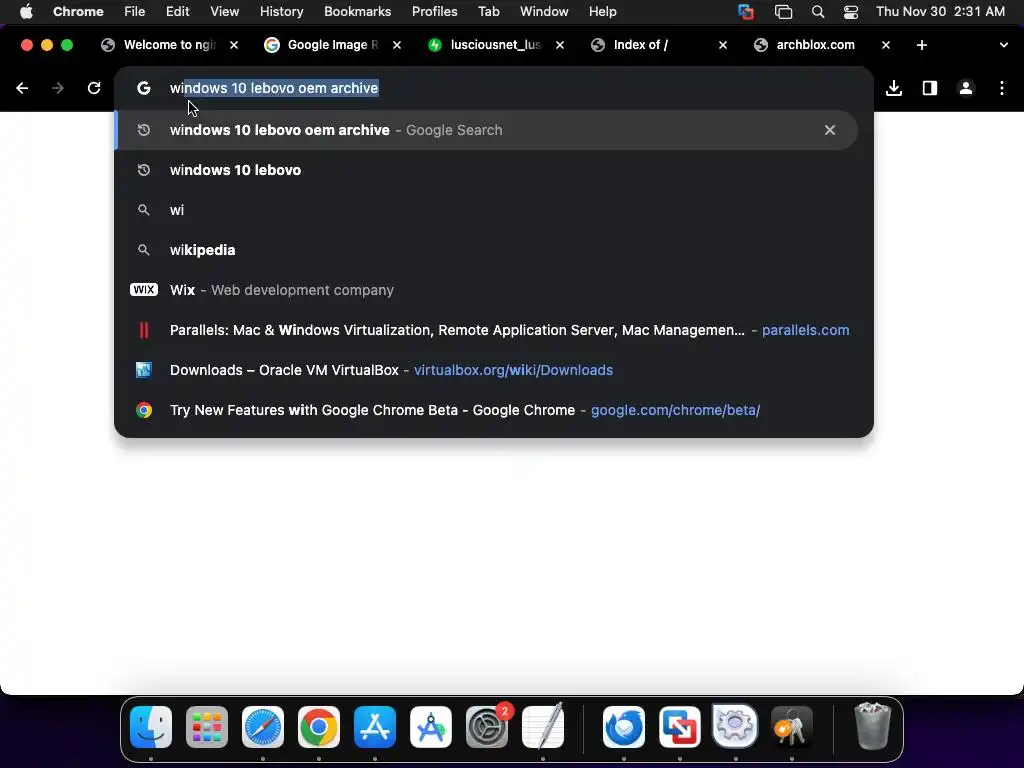The width and height of the screenshot is (1024, 768).
Task: Click Chrome icon in the Dock
Action: point(319,727)
